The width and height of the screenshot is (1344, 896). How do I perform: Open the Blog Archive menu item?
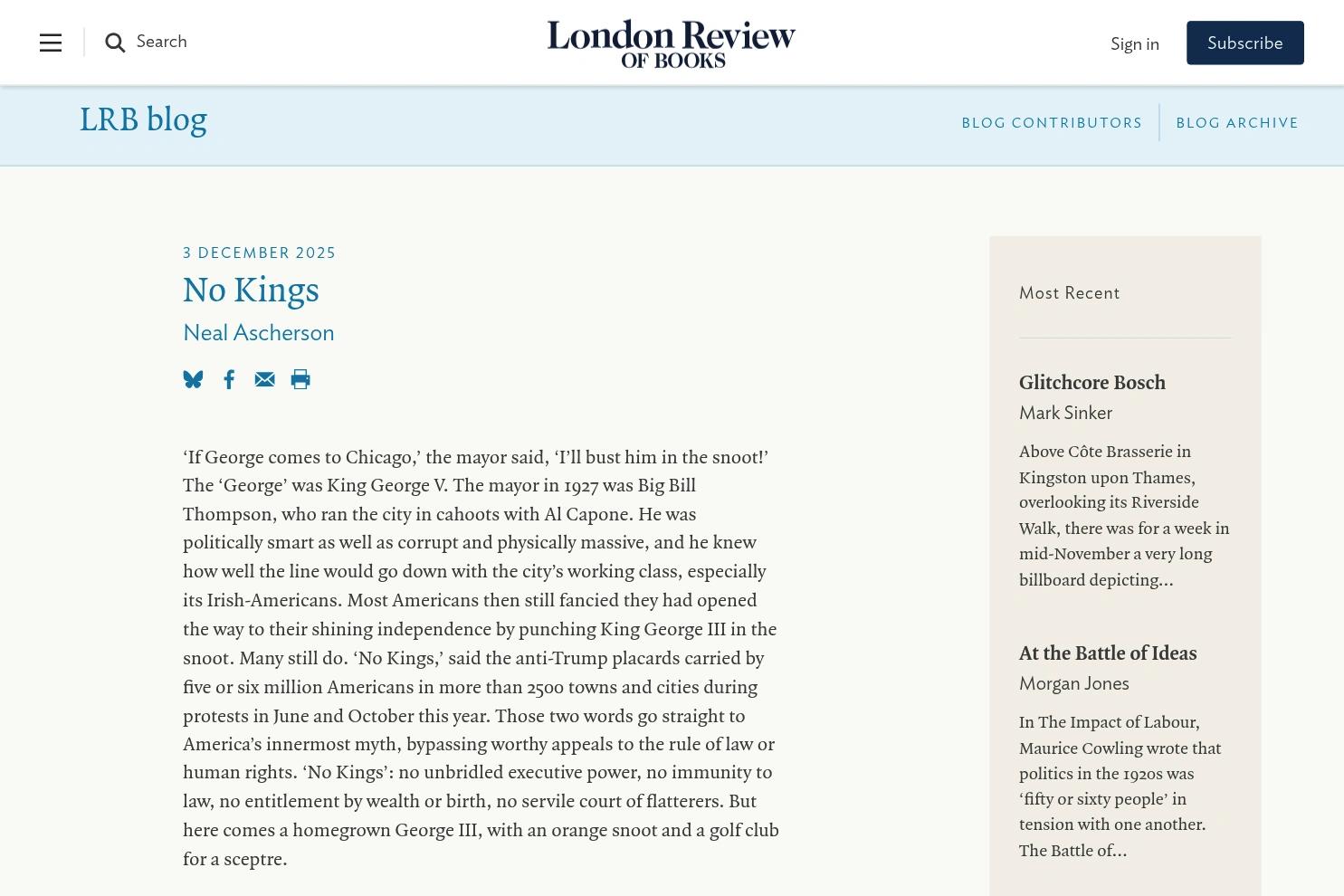coord(1237,122)
